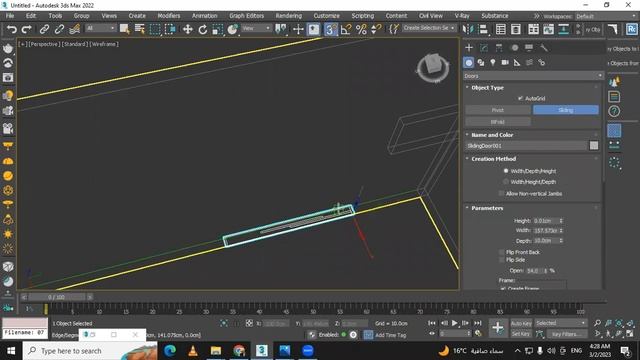Select the Unlink Selection tool
The image size is (640, 360).
(x=59, y=29)
